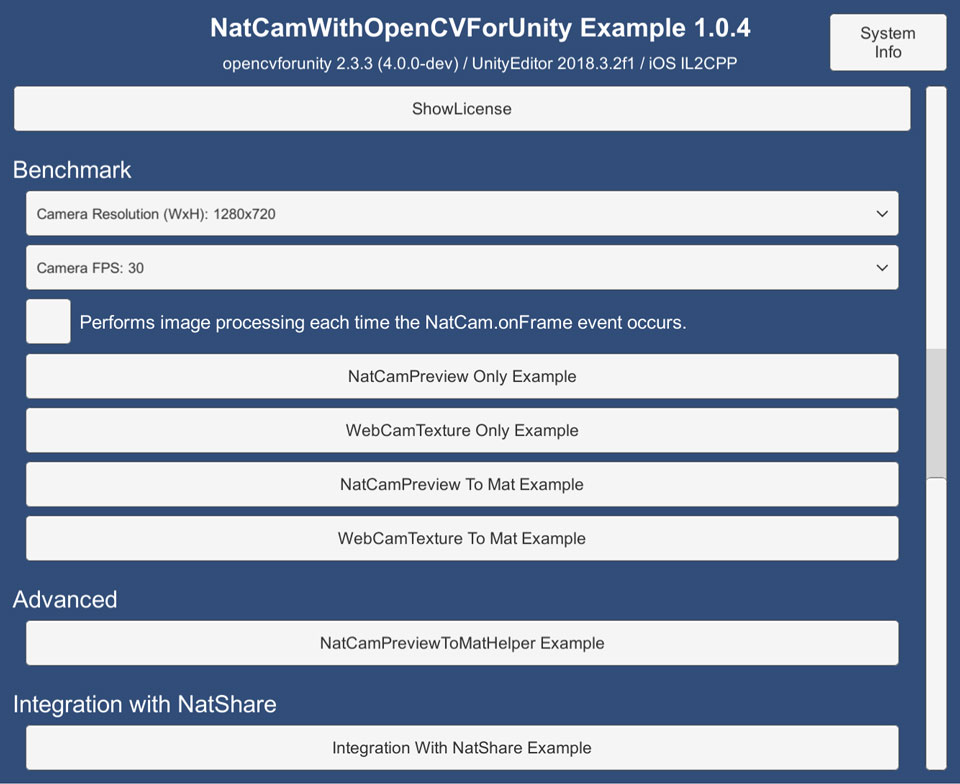The image size is (960, 784).
Task: Launch NatCamPreview Only Example
Action: 462,376
